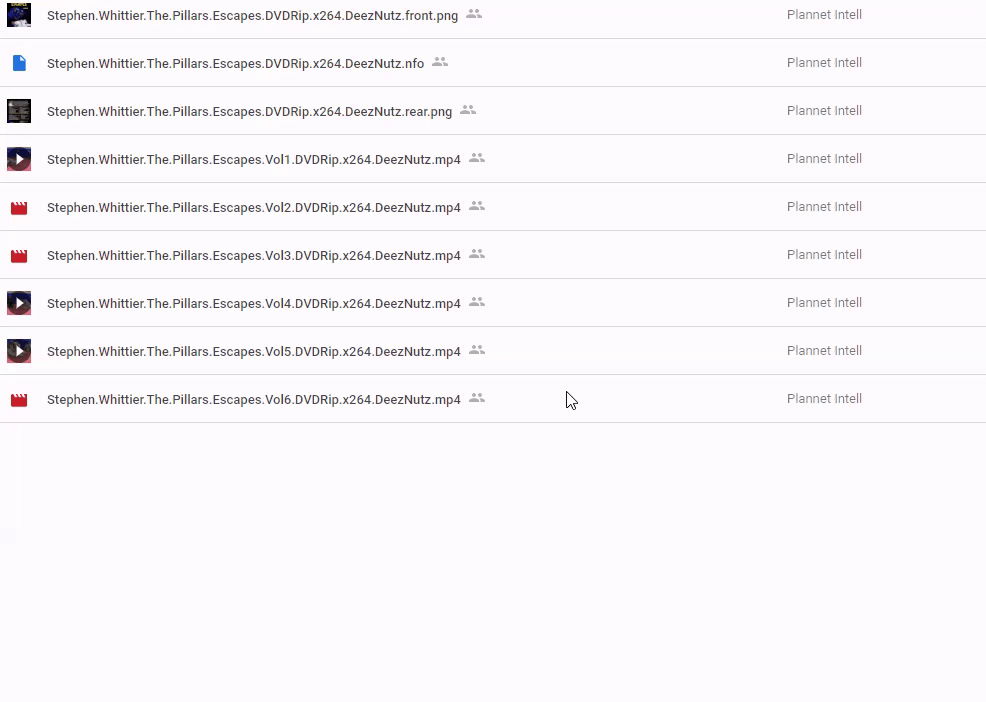Click the red video icon for Vol3

(x=19, y=256)
